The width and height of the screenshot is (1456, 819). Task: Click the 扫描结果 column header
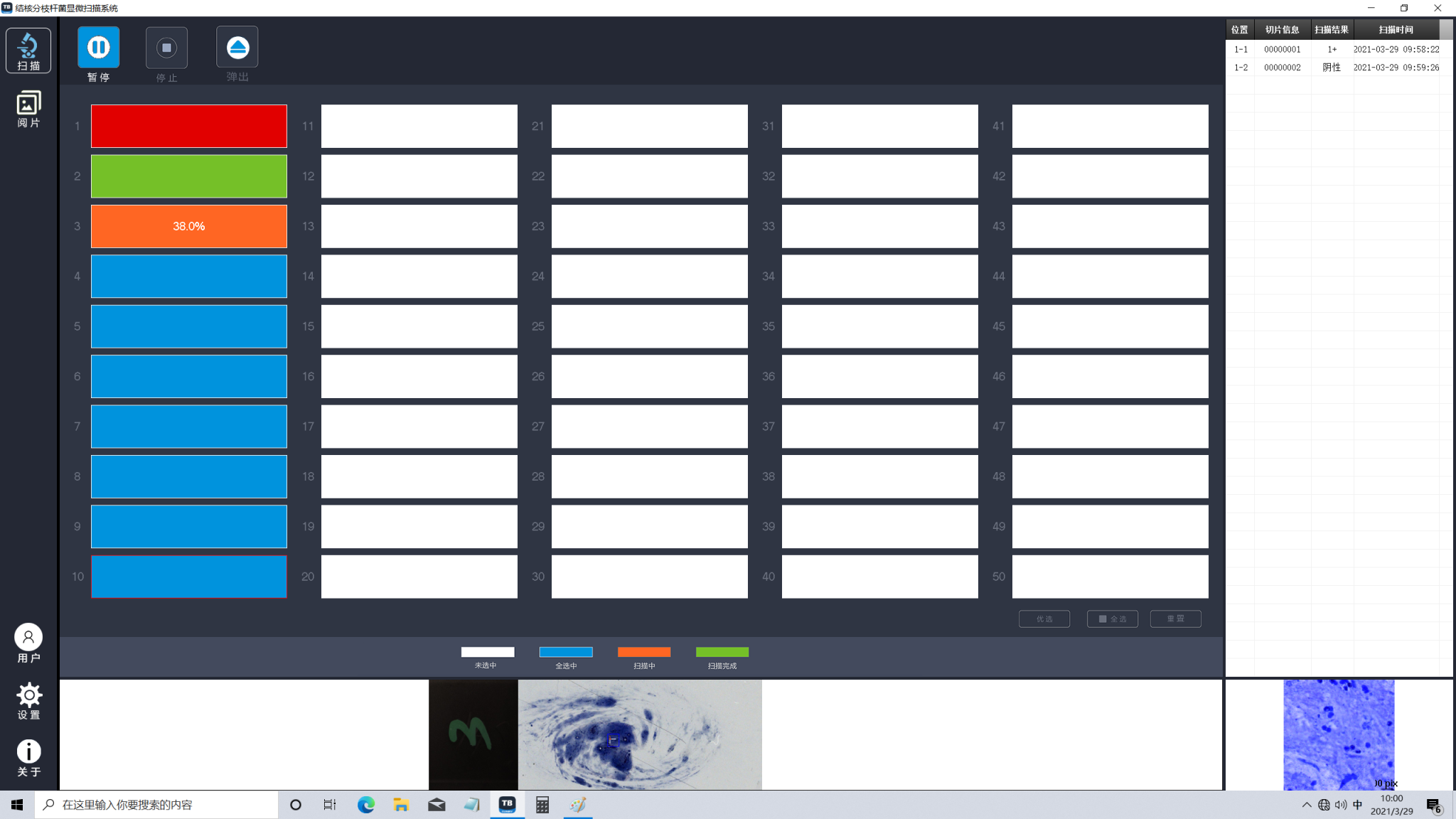pos(1331,30)
